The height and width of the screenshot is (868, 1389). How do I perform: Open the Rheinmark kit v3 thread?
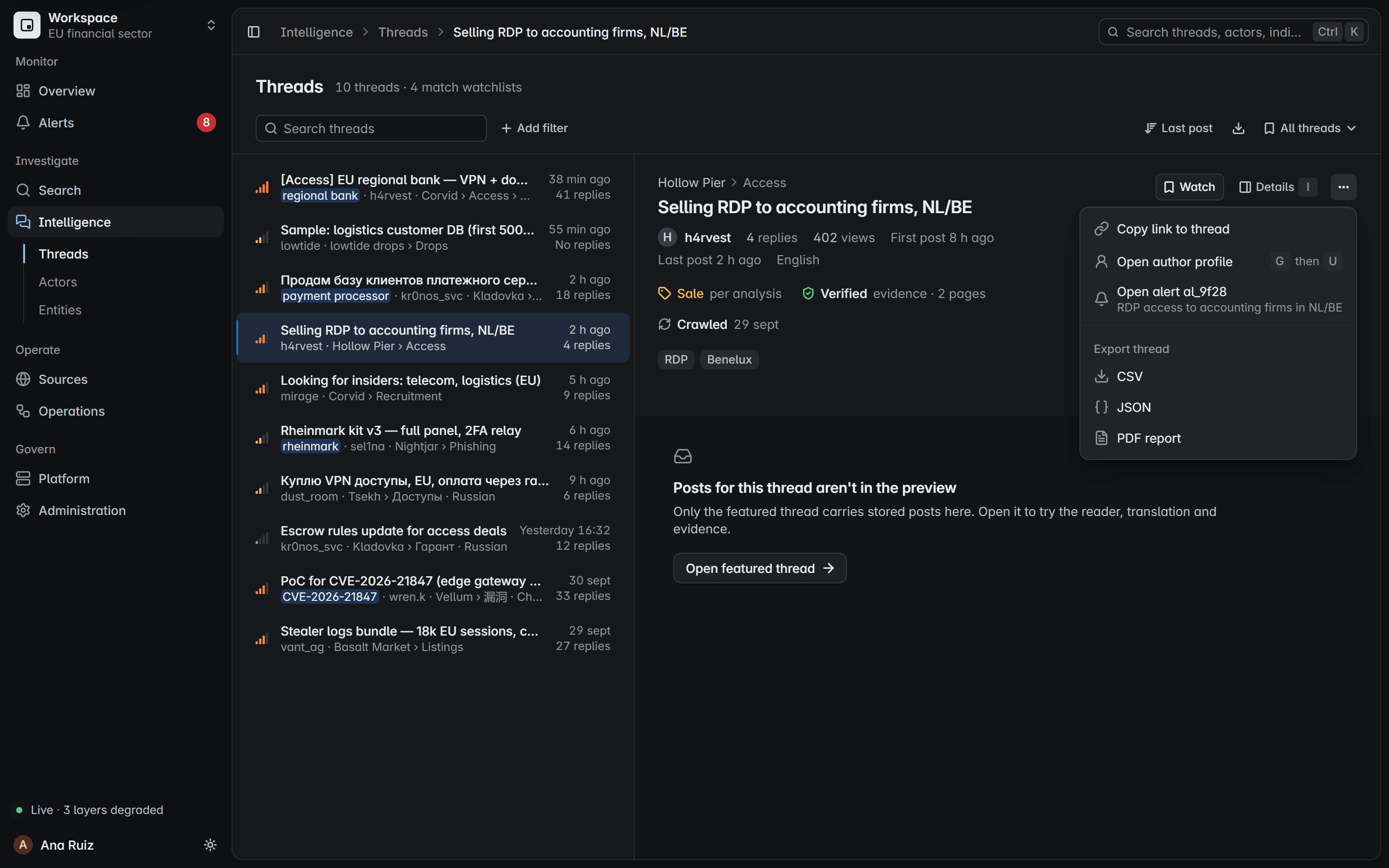point(433,438)
